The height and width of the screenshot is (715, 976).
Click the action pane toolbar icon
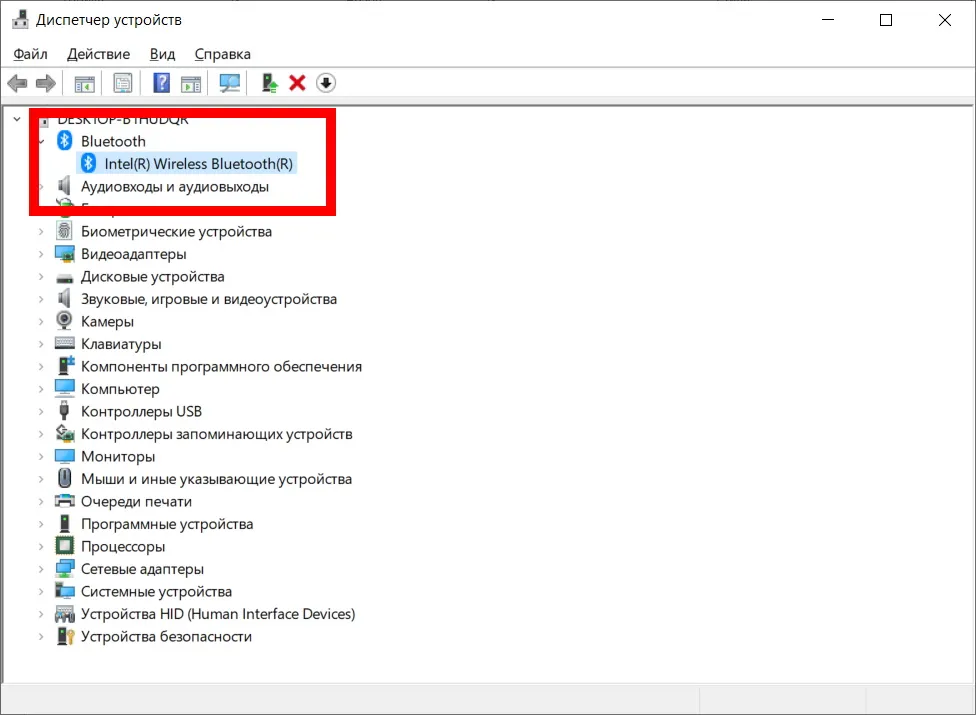[191, 83]
